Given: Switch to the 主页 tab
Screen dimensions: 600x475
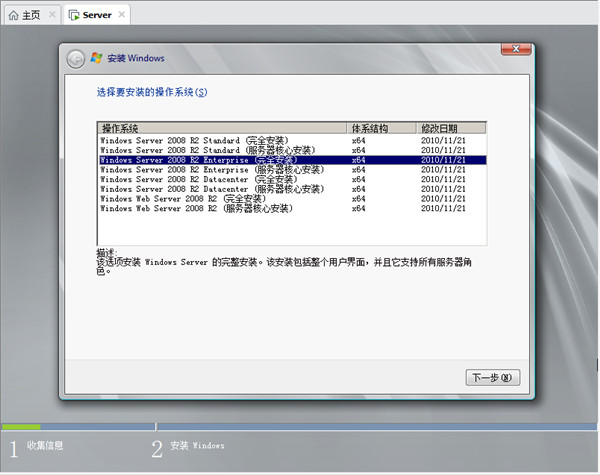Looking at the screenshot, I should pos(32,15).
